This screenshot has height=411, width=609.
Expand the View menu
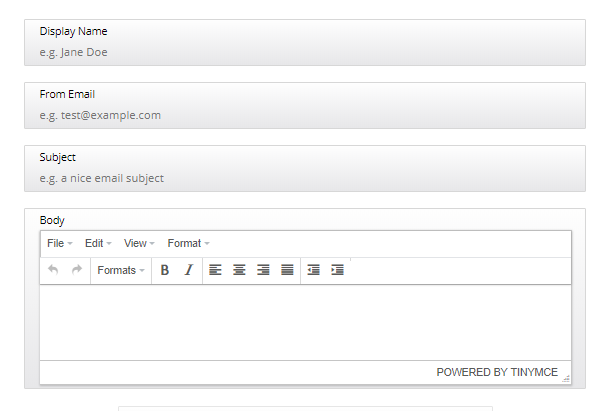(x=139, y=243)
